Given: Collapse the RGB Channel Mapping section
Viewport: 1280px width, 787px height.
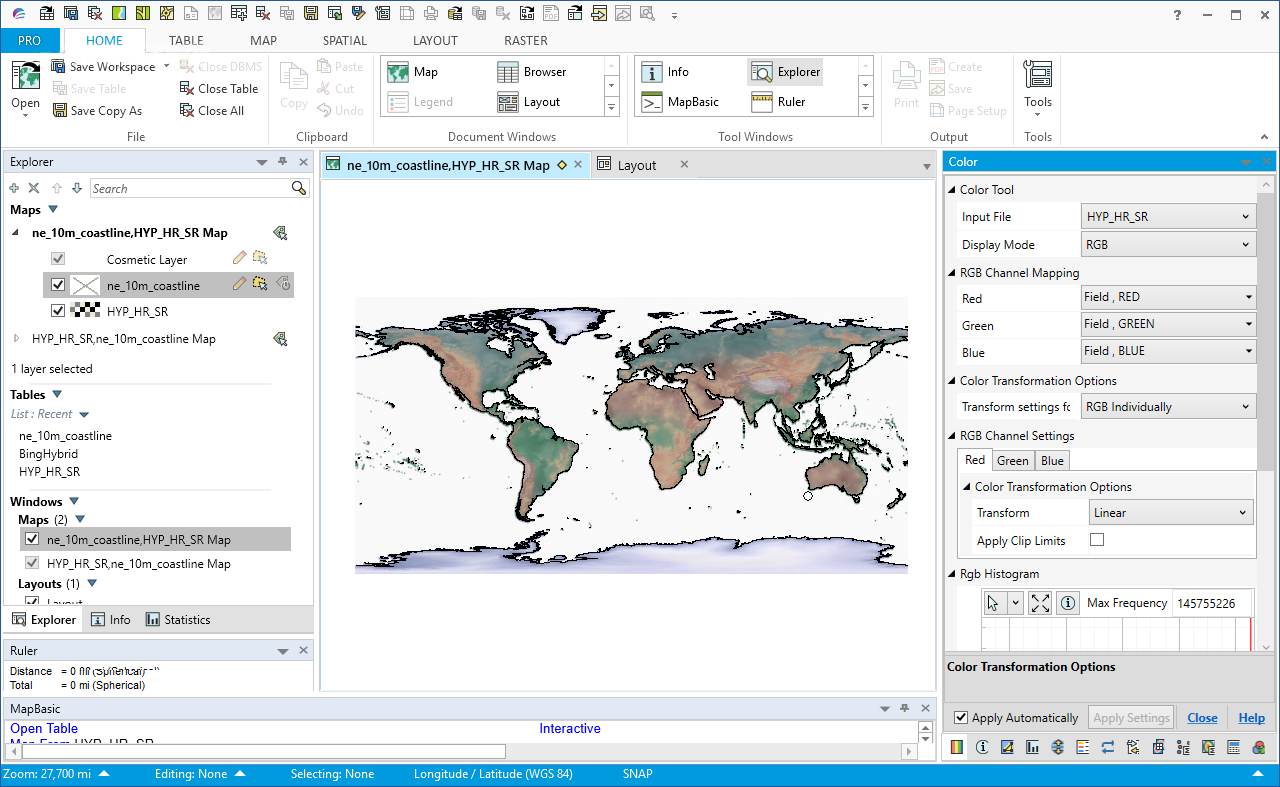Looking at the screenshot, I should click(952, 272).
